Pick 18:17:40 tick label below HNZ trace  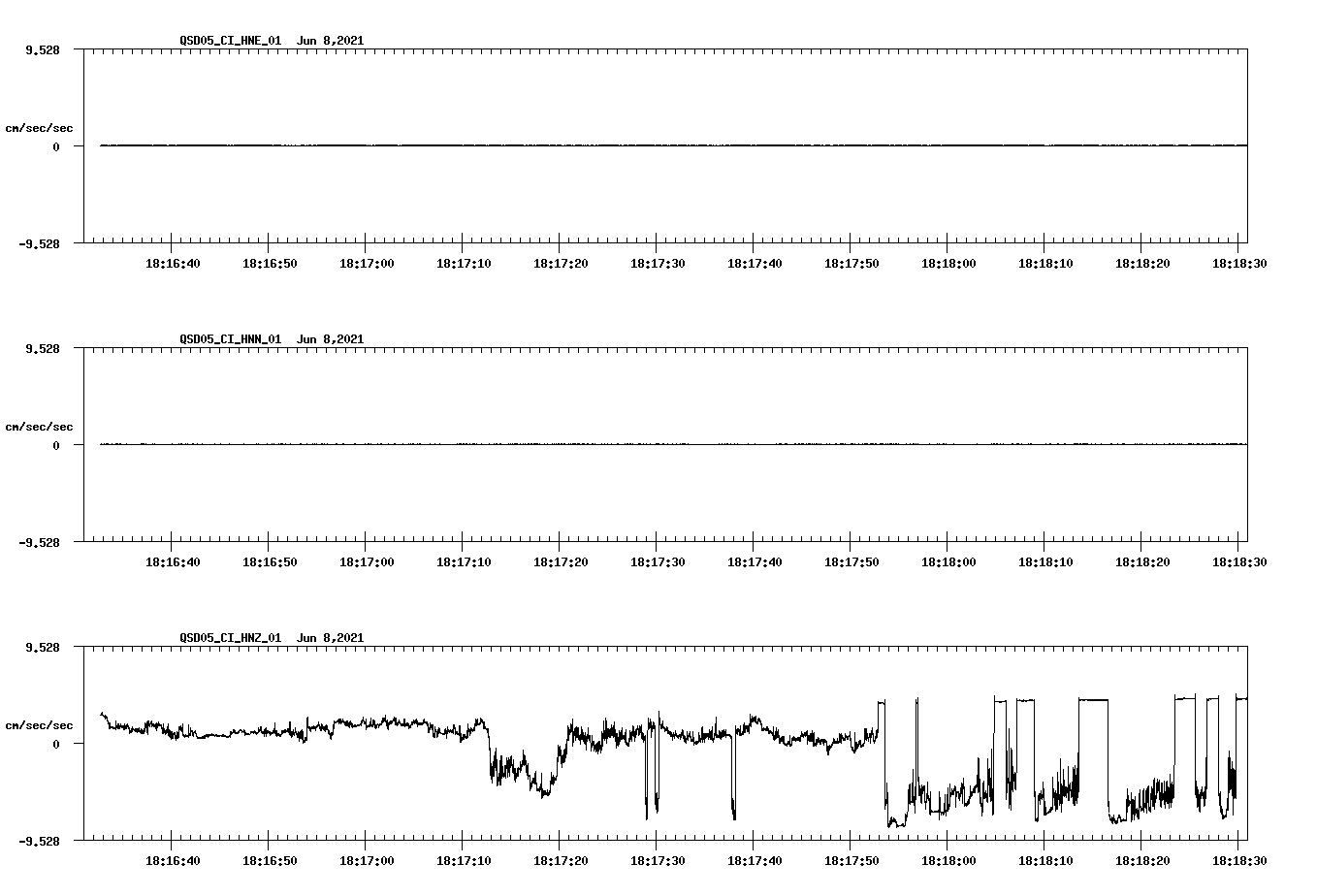[x=755, y=861]
